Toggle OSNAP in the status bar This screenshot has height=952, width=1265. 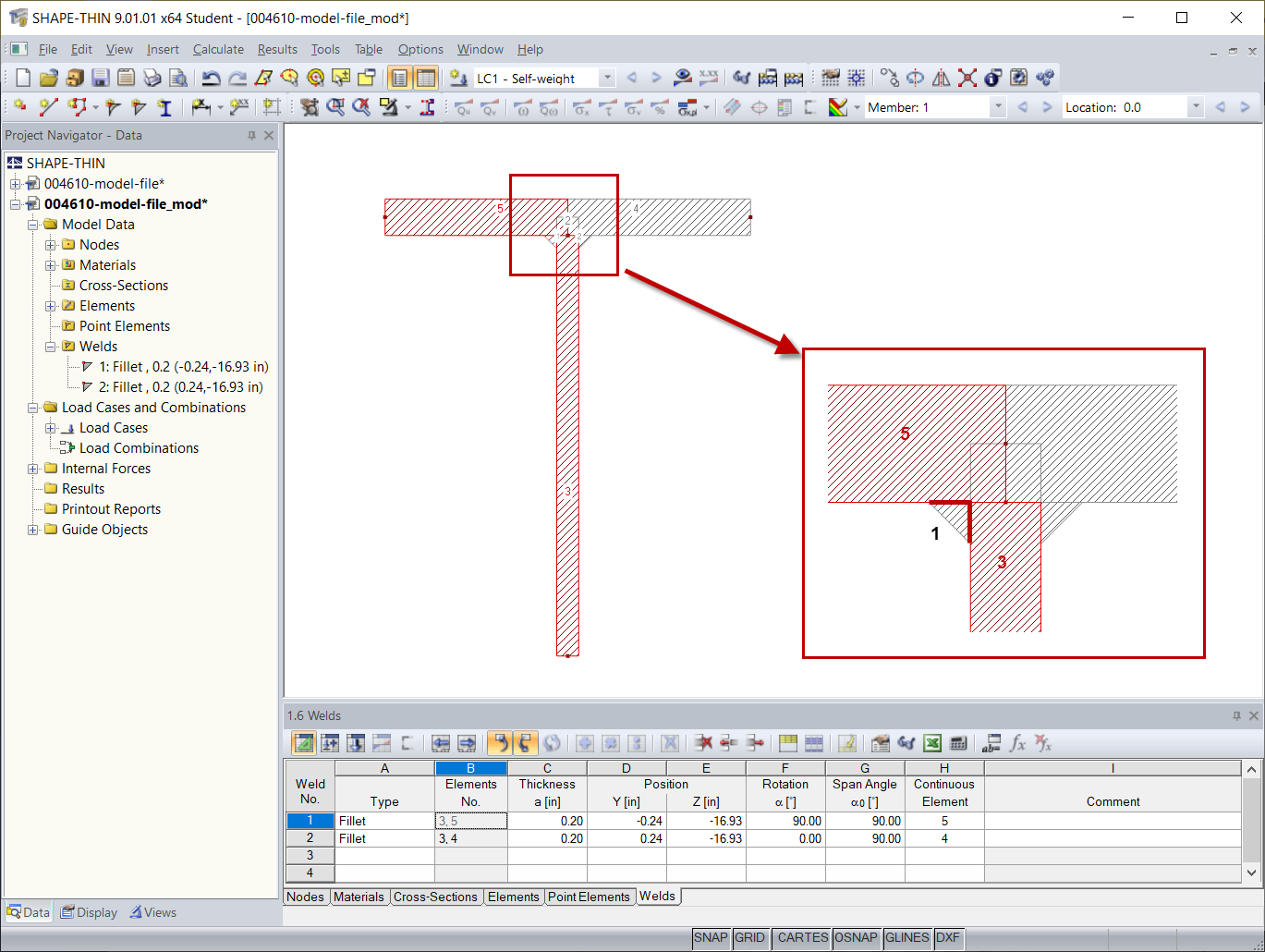856,938
